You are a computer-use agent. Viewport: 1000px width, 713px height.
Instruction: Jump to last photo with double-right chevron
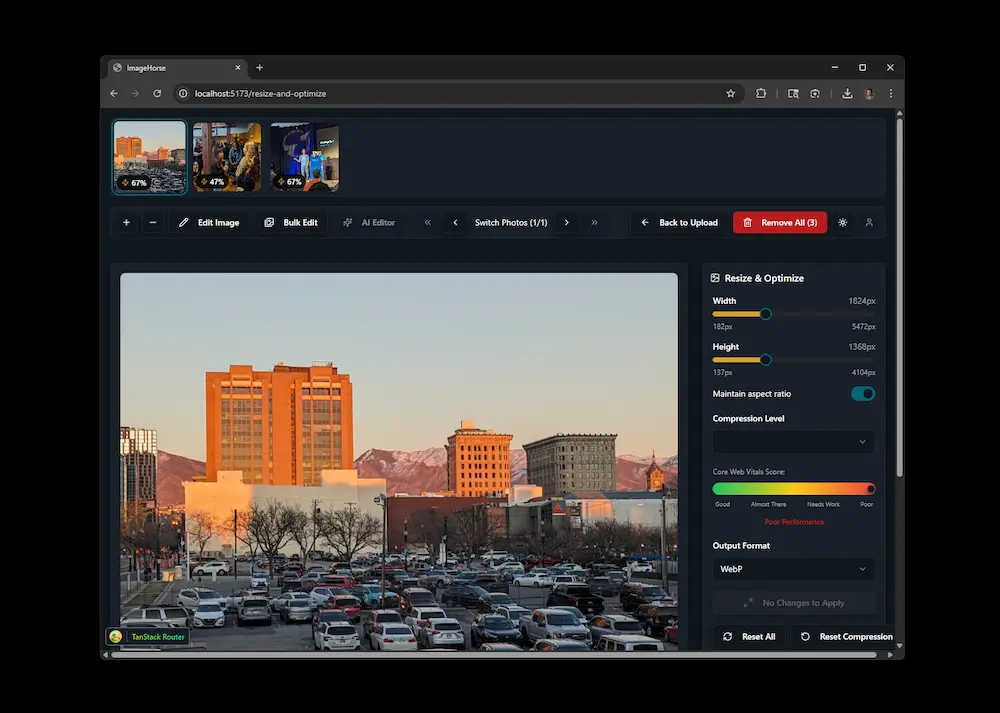594,223
